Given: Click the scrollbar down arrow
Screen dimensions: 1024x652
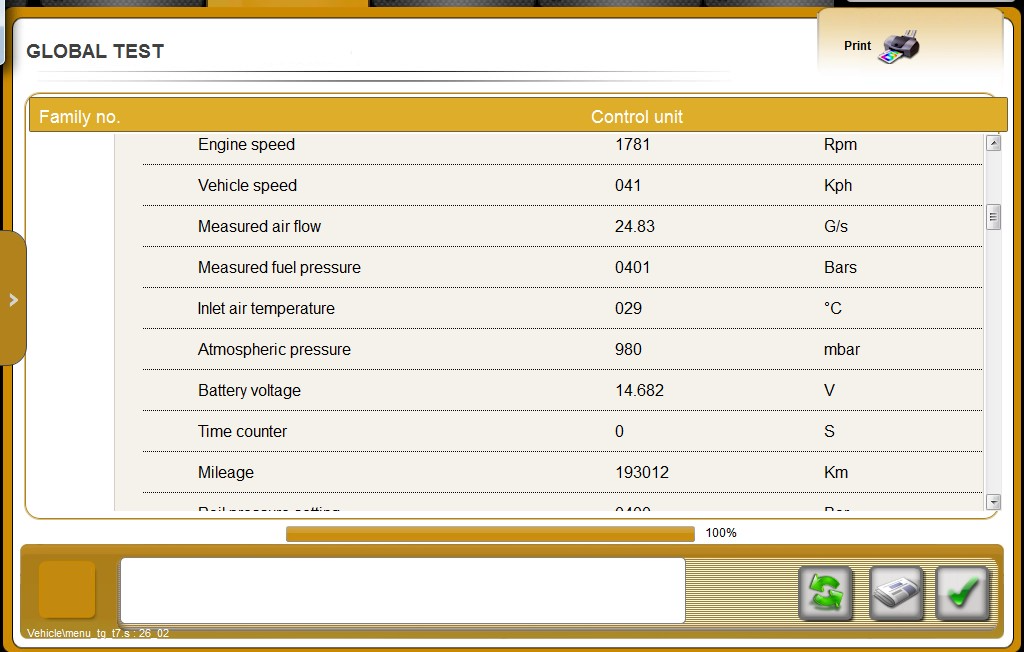Looking at the screenshot, I should tap(993, 502).
